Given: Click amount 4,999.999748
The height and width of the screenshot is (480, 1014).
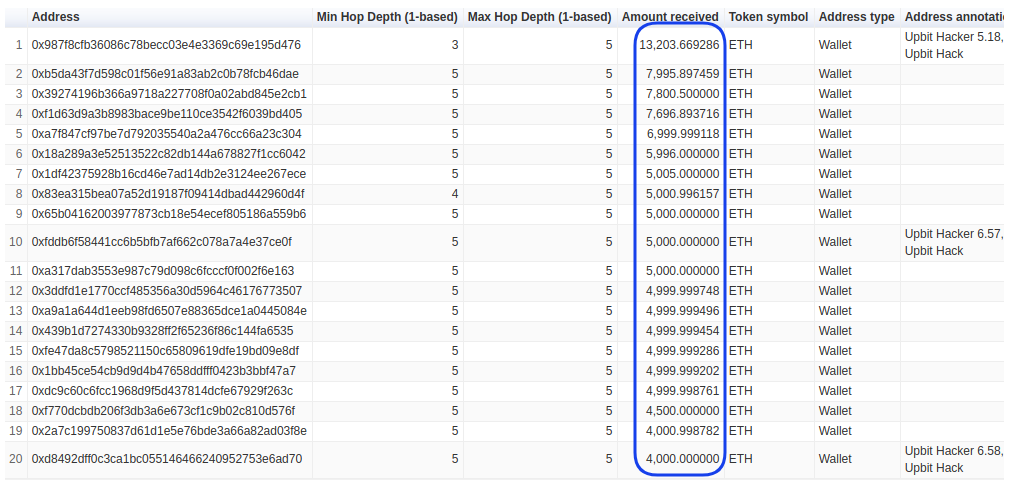Looking at the screenshot, I should click(682, 290).
